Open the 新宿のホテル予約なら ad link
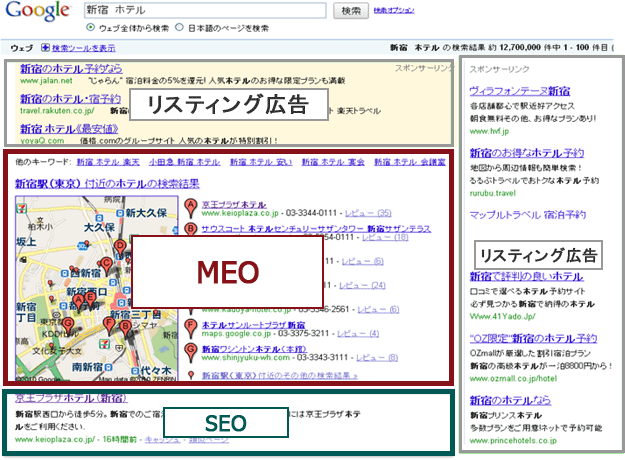This screenshot has width=625, height=460. coord(71,69)
